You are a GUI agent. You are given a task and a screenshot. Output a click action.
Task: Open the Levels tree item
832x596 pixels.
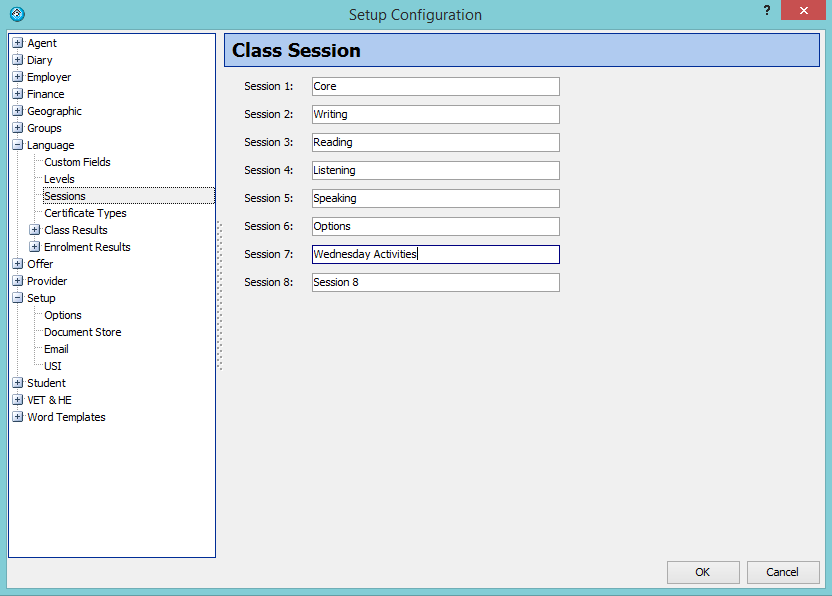pyautogui.click(x=59, y=179)
